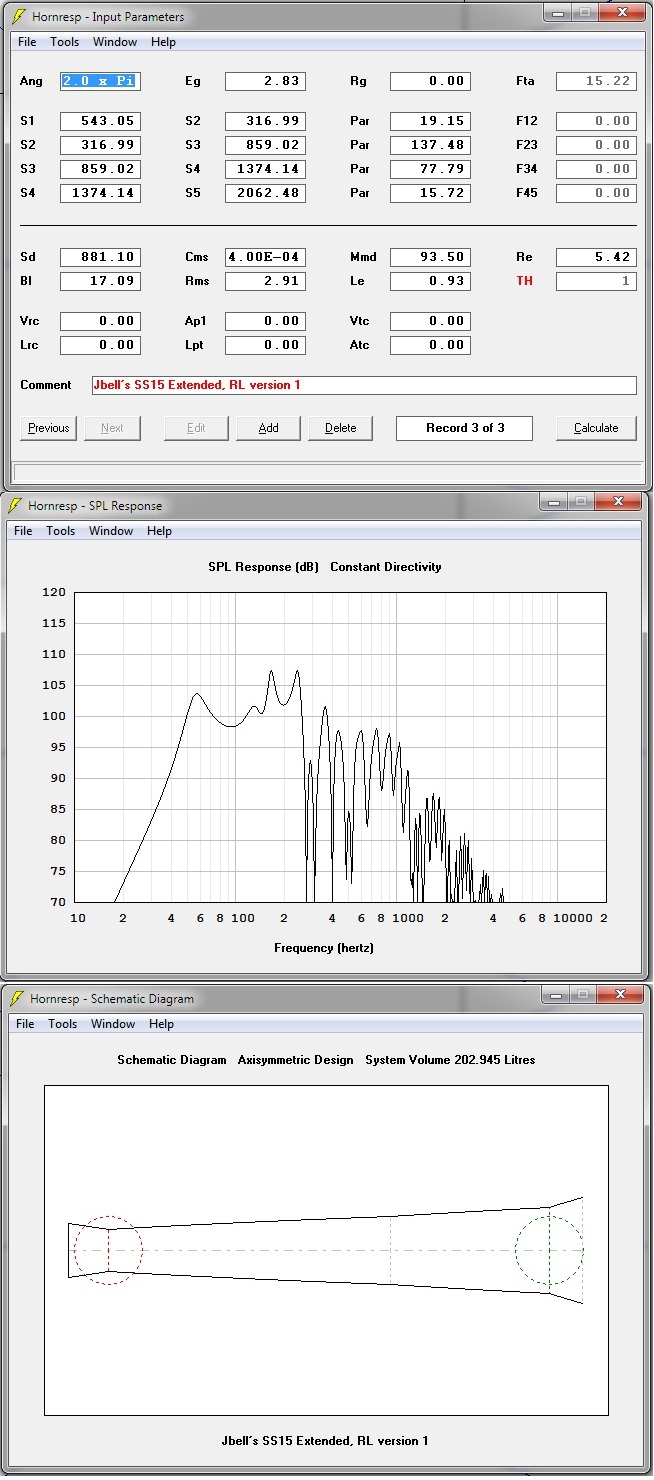Image resolution: width=654 pixels, height=1480 pixels.
Task: Click the Par field with 15.72
Action: (430, 193)
